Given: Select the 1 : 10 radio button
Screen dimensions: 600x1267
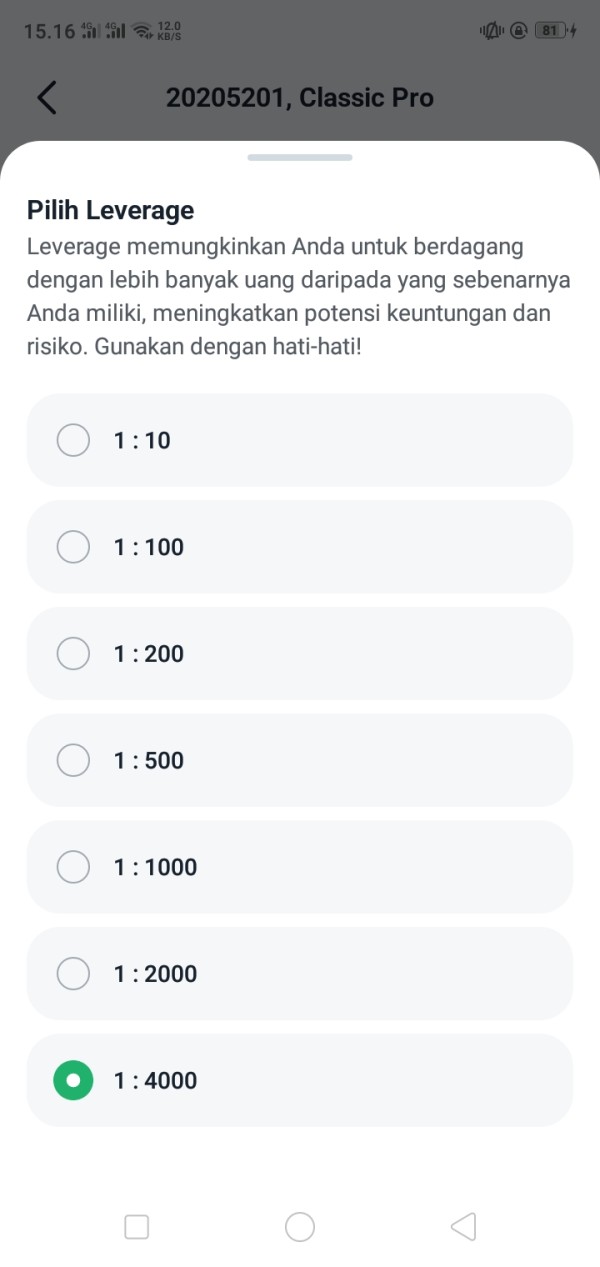Looking at the screenshot, I should pyautogui.click(x=73, y=440).
